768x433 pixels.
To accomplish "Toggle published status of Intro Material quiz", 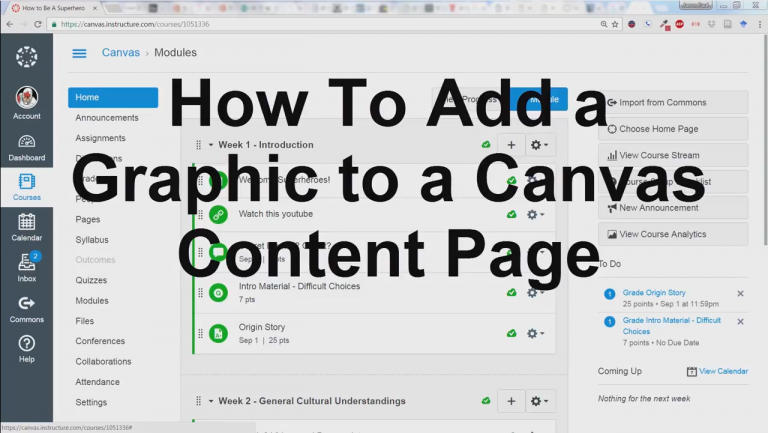I will 511,292.
